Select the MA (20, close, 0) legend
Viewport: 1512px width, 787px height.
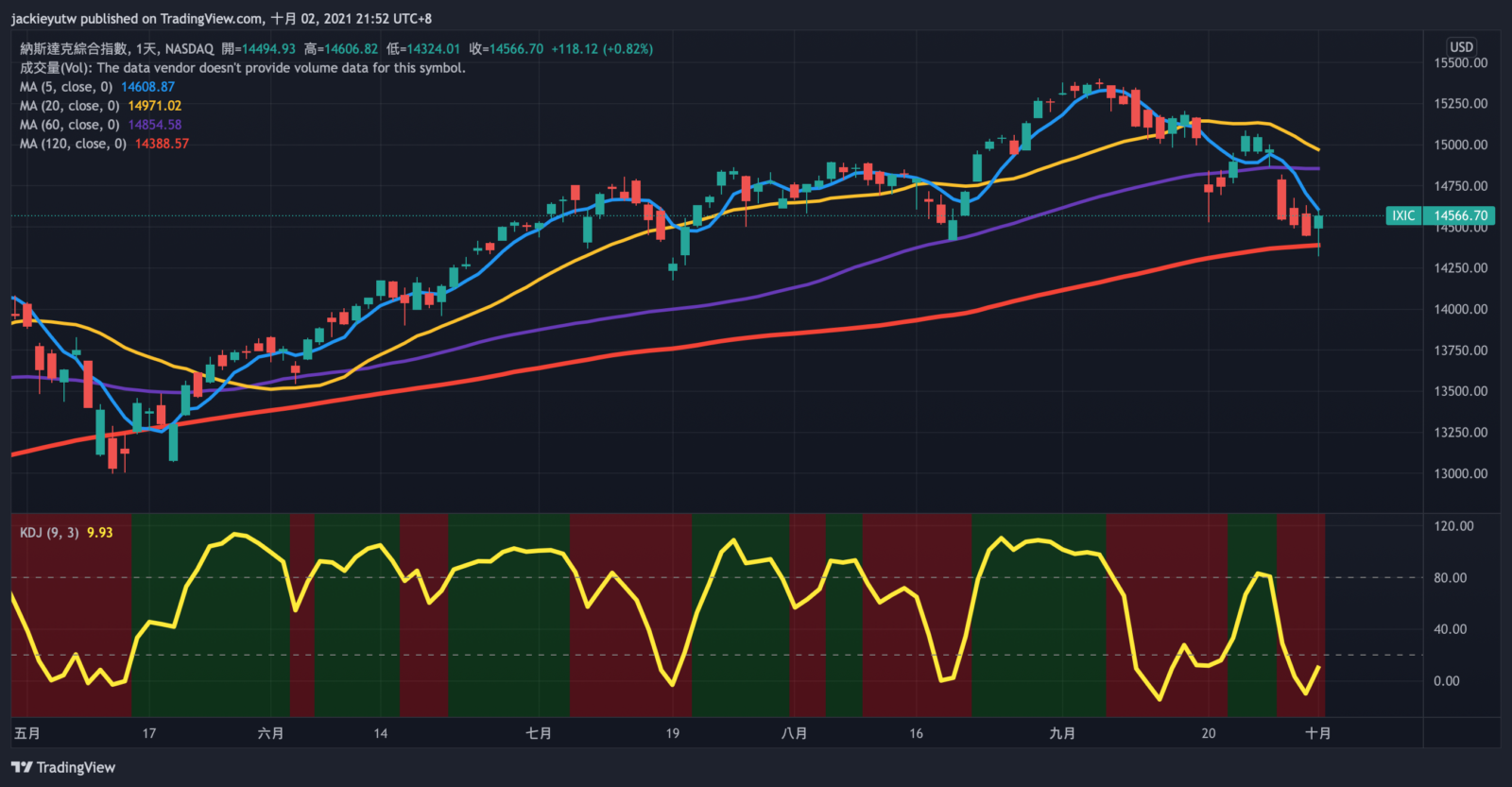[x=69, y=106]
